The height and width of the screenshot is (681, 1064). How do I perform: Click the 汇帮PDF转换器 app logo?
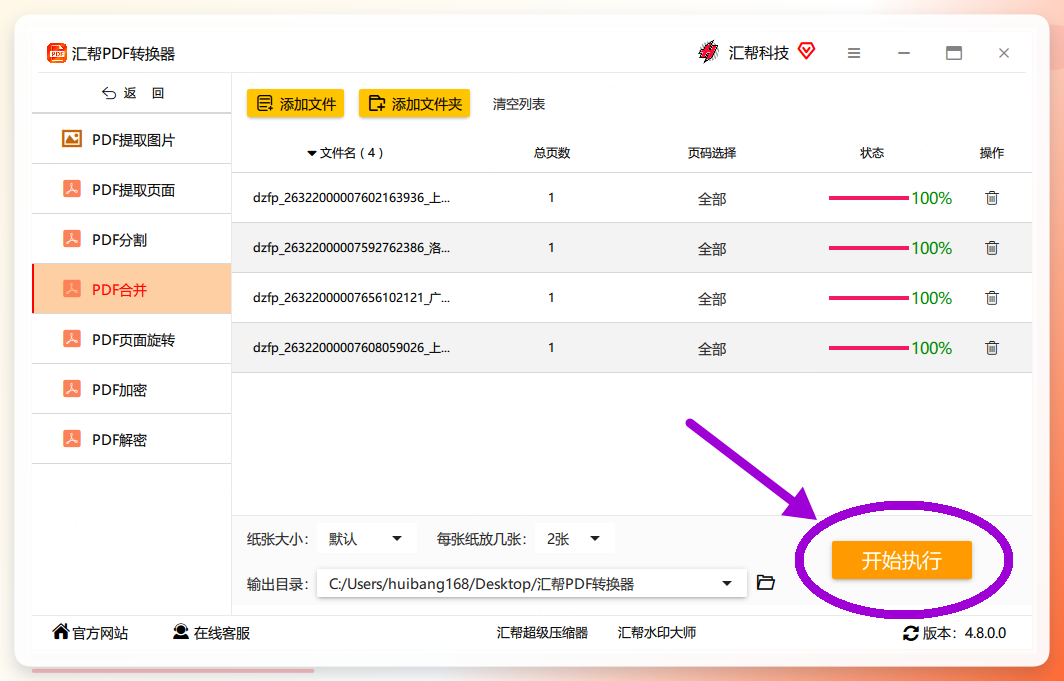[x=57, y=53]
